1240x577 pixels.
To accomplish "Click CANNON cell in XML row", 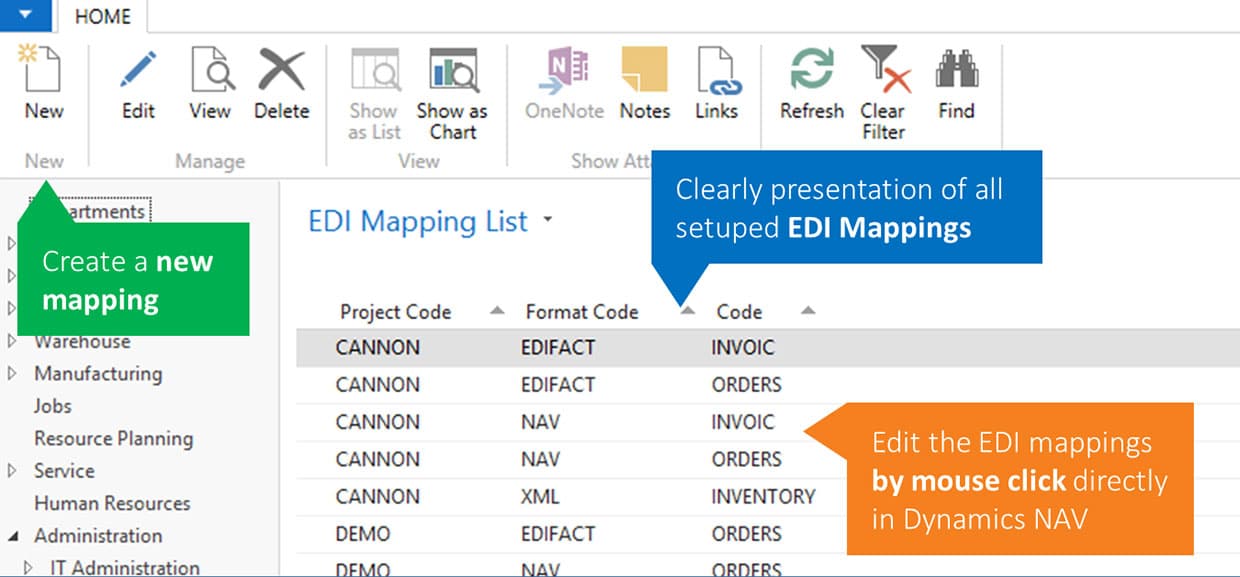I will [x=377, y=496].
